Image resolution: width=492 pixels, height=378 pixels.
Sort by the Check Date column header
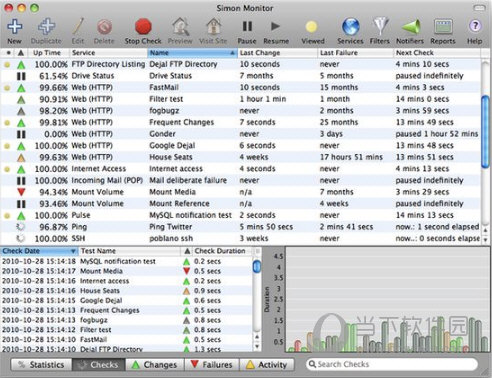click(x=39, y=251)
